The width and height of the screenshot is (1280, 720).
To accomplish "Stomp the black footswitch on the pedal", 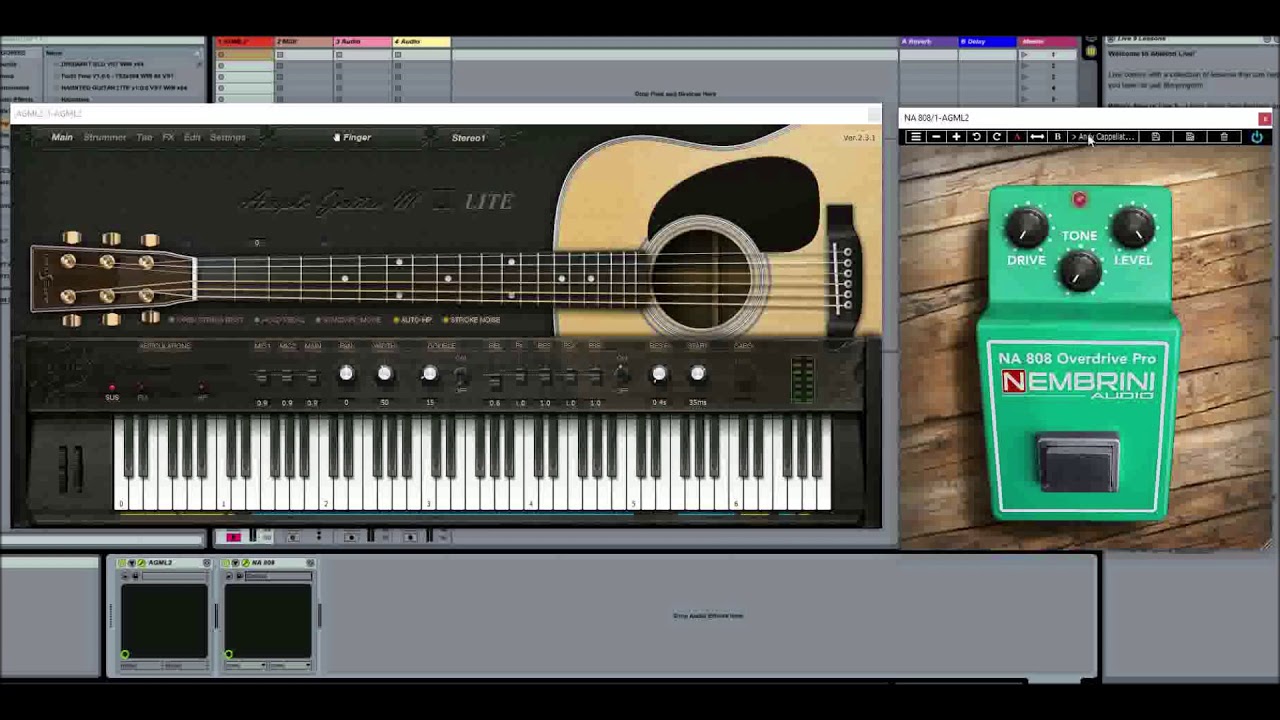I will (1079, 463).
